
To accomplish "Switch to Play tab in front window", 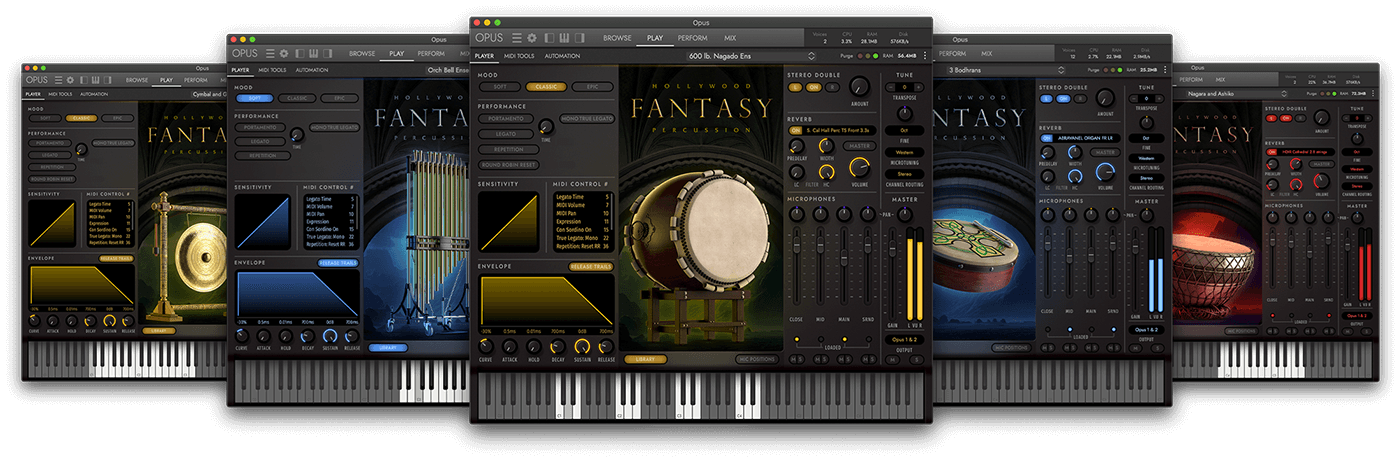I will (x=655, y=38).
